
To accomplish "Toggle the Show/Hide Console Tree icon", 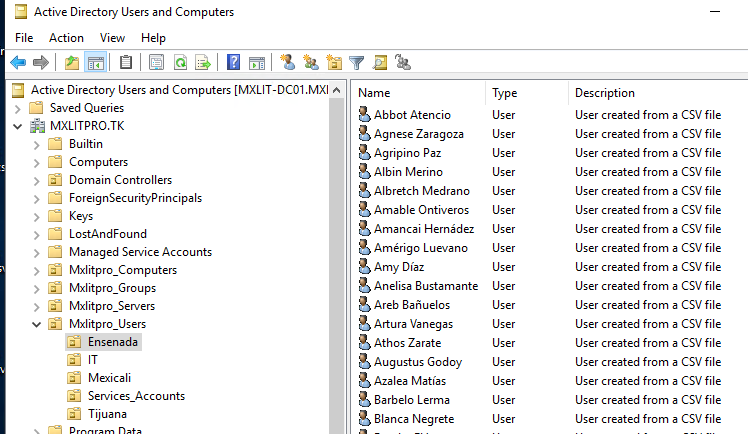I will coord(96,63).
